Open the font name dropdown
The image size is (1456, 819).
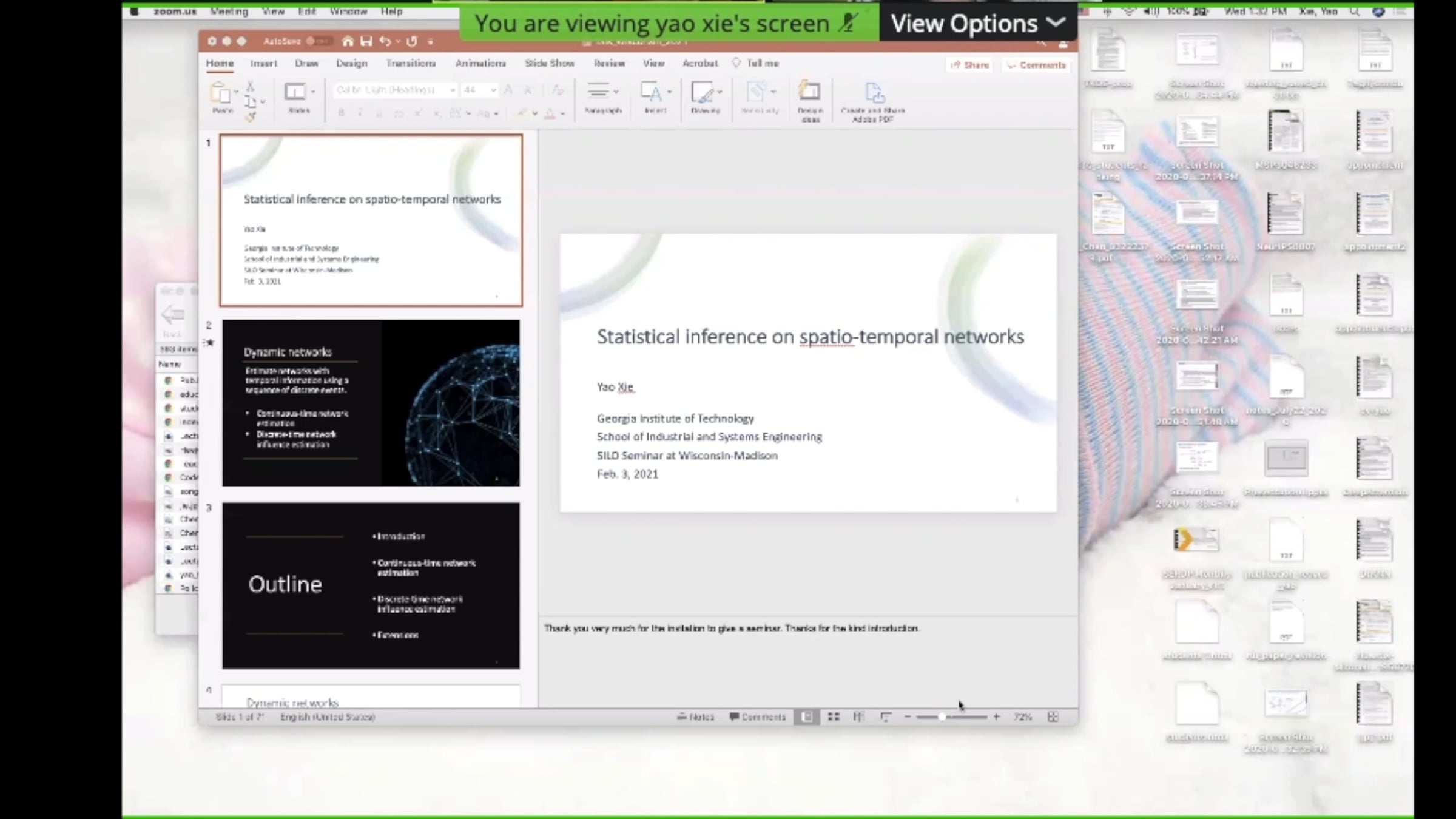(452, 90)
